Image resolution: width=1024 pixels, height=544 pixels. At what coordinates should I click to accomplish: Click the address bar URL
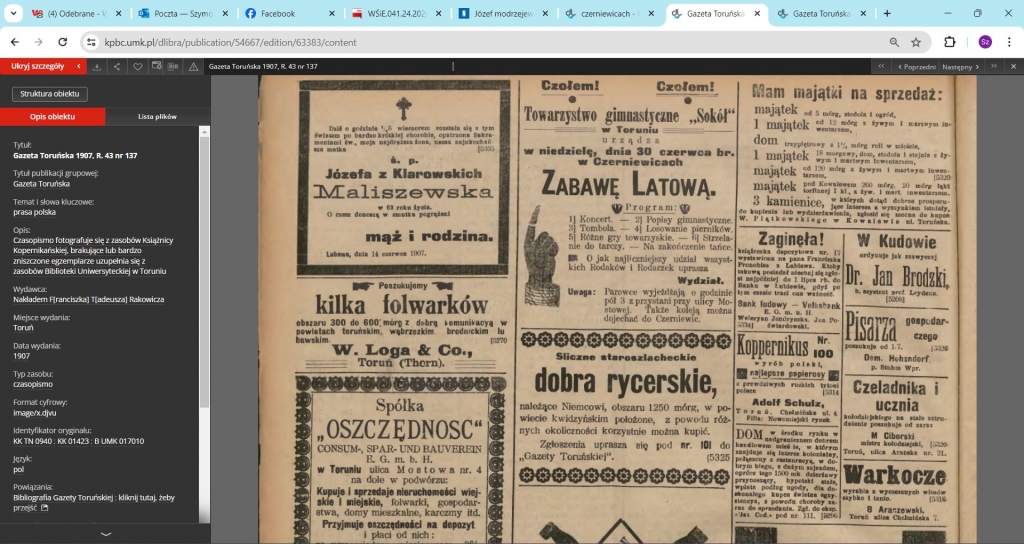coord(231,42)
